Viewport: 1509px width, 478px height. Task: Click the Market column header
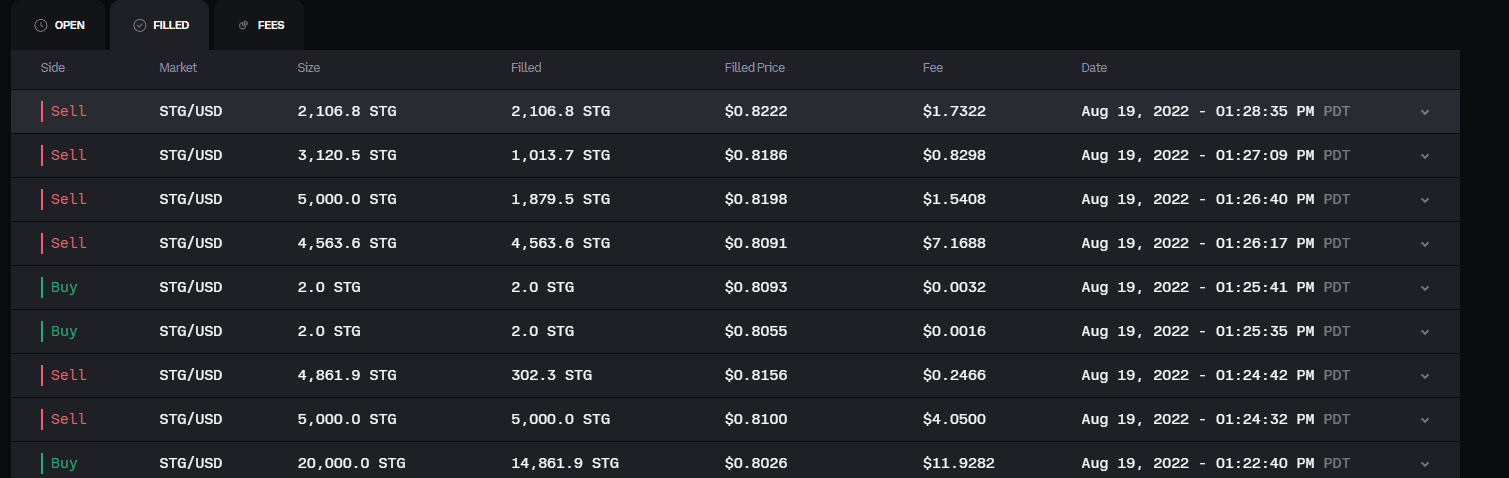[178, 68]
